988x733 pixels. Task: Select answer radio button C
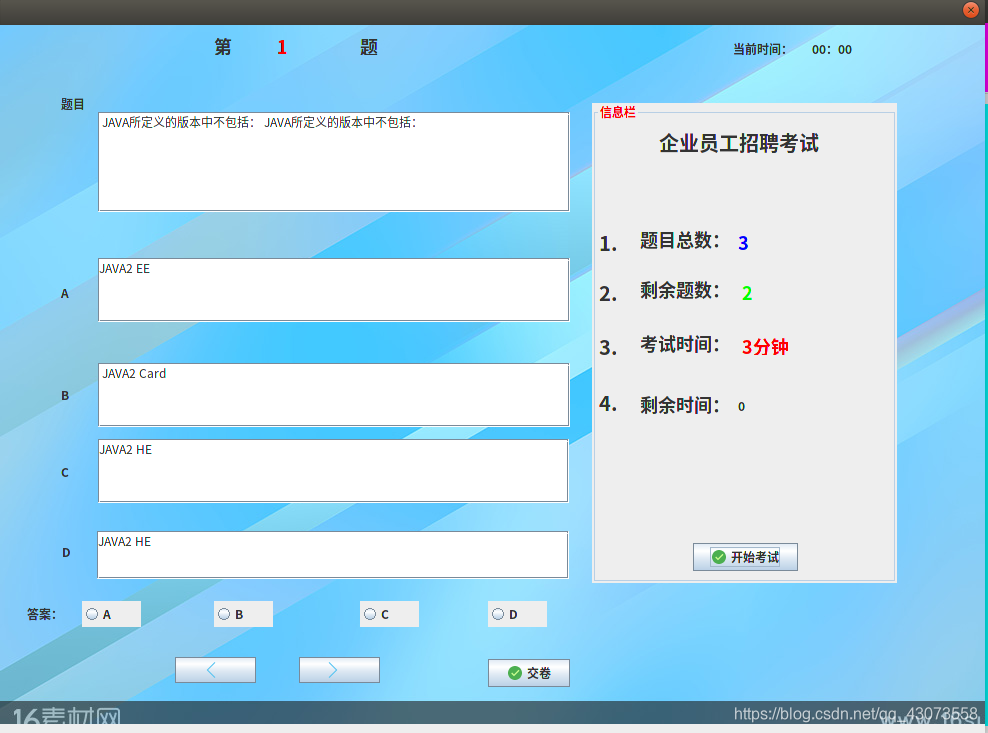coord(369,613)
